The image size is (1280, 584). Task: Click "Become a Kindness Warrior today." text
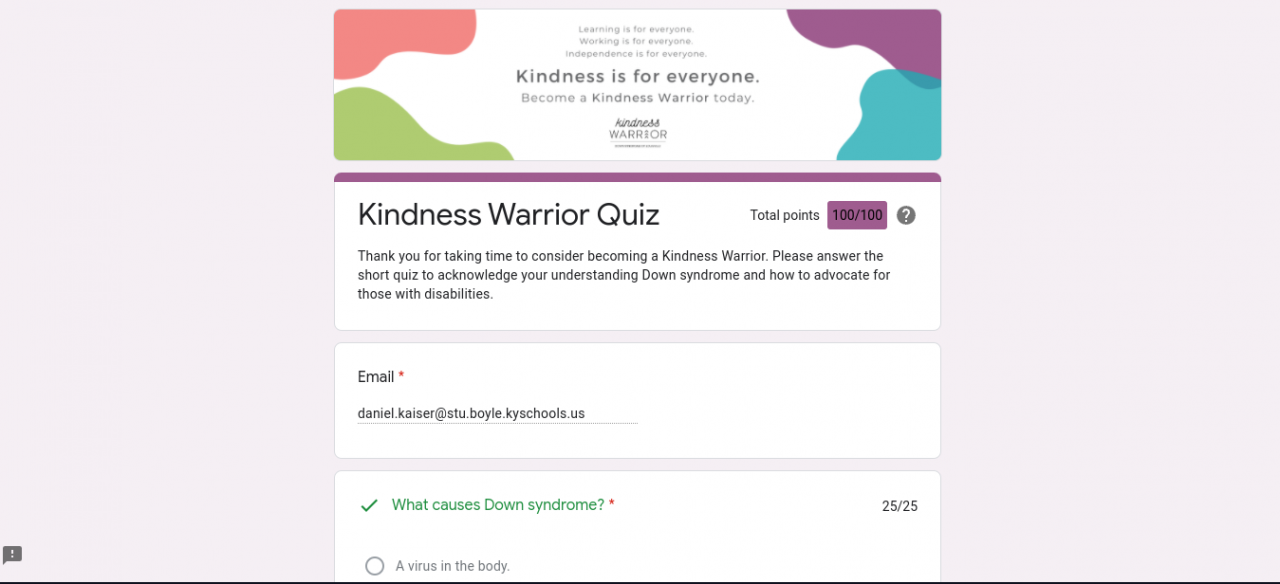click(x=638, y=98)
